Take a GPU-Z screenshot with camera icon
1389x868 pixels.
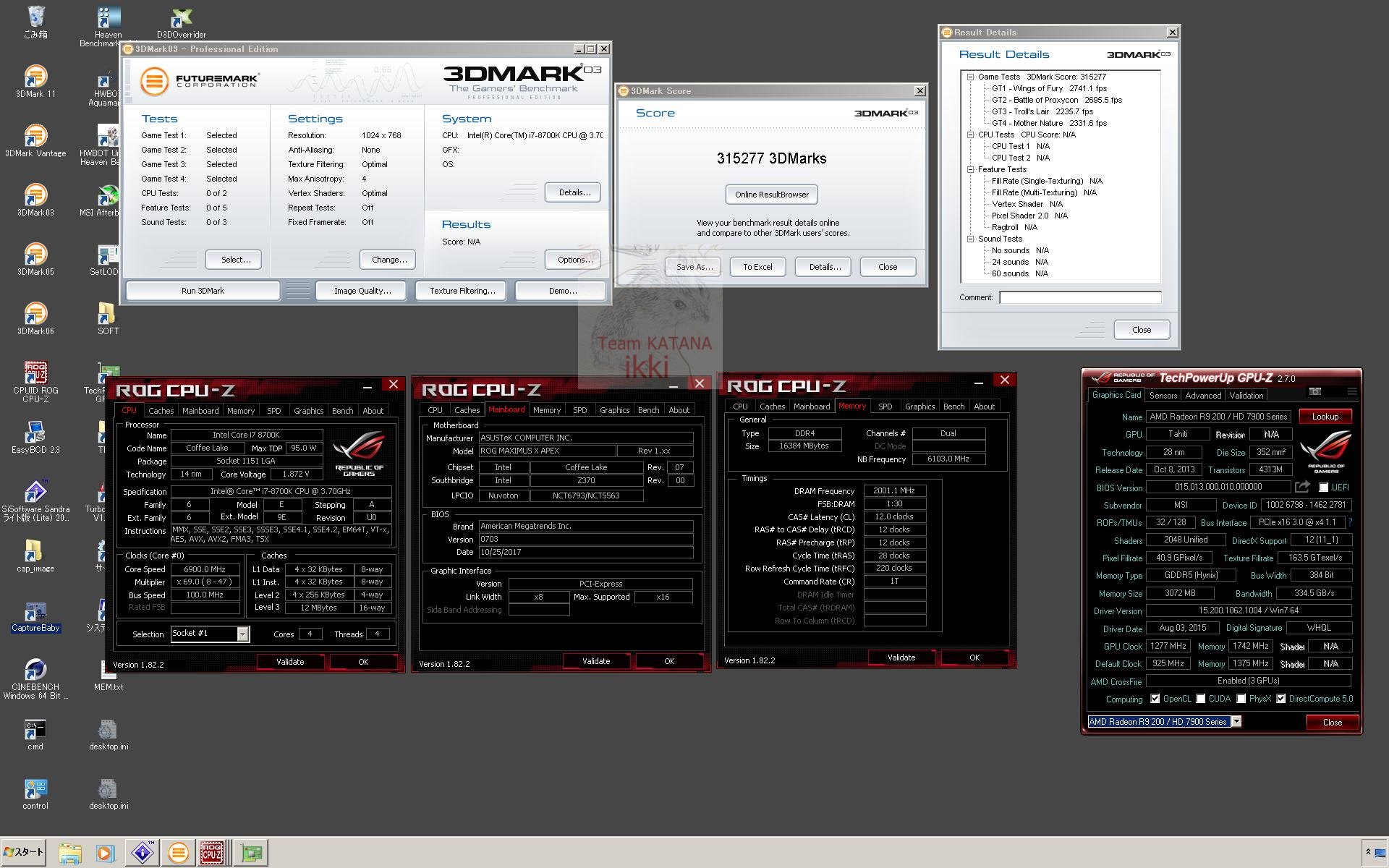pos(1314,391)
